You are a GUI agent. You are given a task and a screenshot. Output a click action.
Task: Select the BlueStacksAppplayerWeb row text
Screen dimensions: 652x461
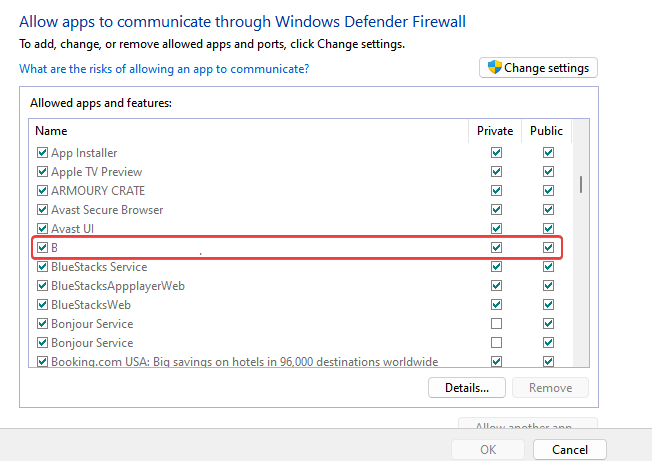pos(118,286)
